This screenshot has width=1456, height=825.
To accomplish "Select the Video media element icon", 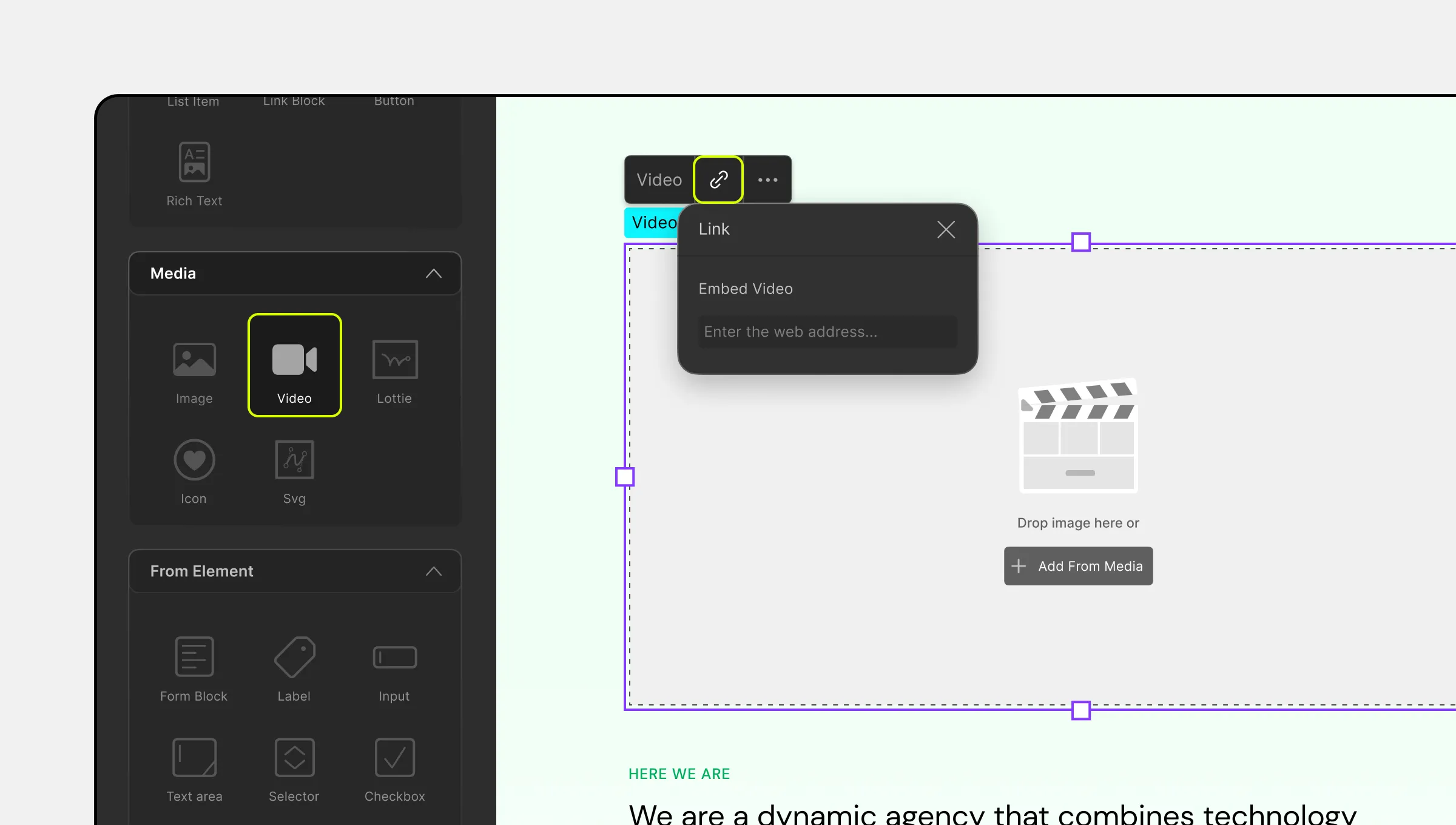I will [294, 365].
